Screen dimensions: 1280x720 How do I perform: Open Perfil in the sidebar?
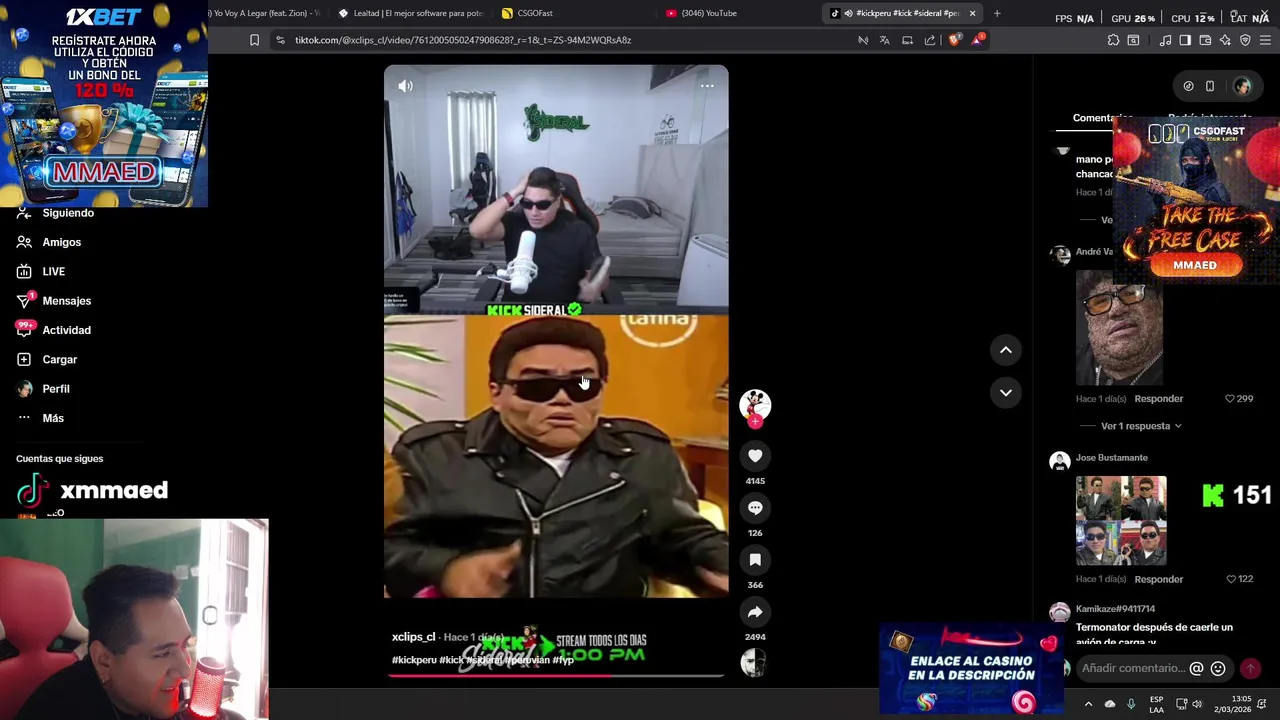55,389
